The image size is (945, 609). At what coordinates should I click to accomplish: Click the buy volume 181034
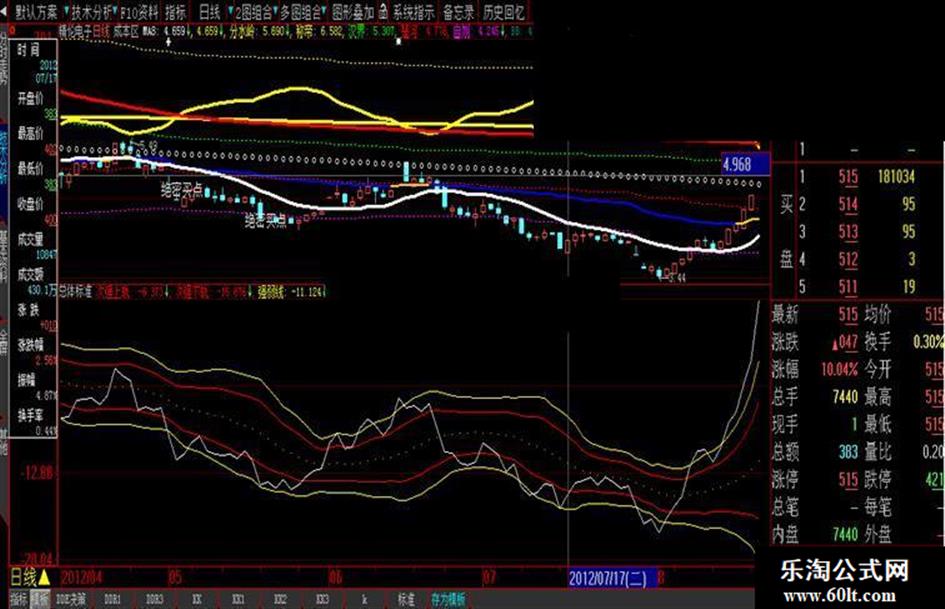(x=896, y=177)
